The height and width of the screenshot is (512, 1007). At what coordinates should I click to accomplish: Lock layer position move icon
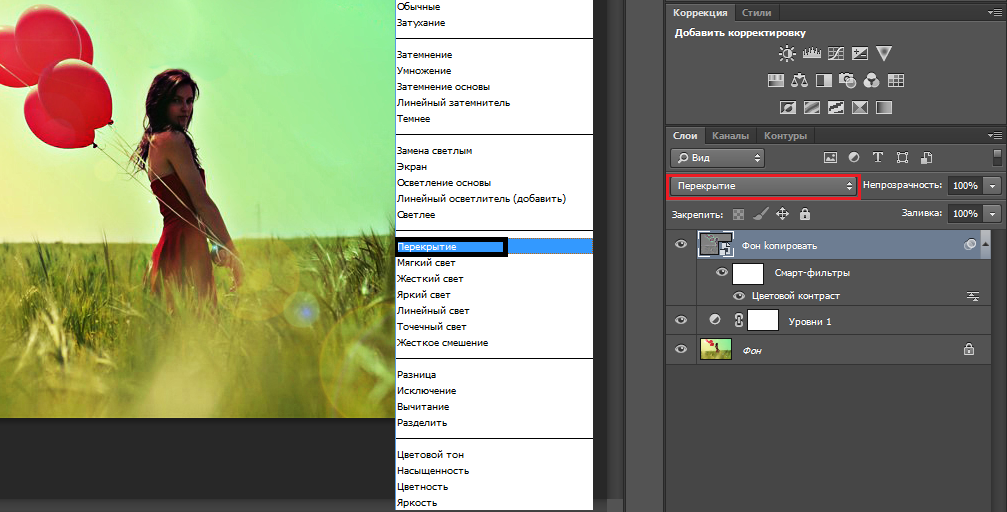click(782, 213)
